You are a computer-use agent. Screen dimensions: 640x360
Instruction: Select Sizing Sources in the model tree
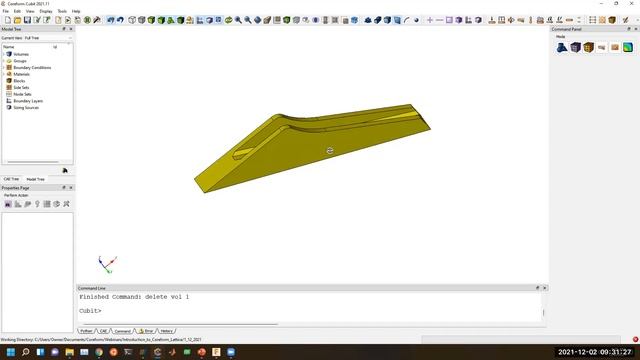26,107
